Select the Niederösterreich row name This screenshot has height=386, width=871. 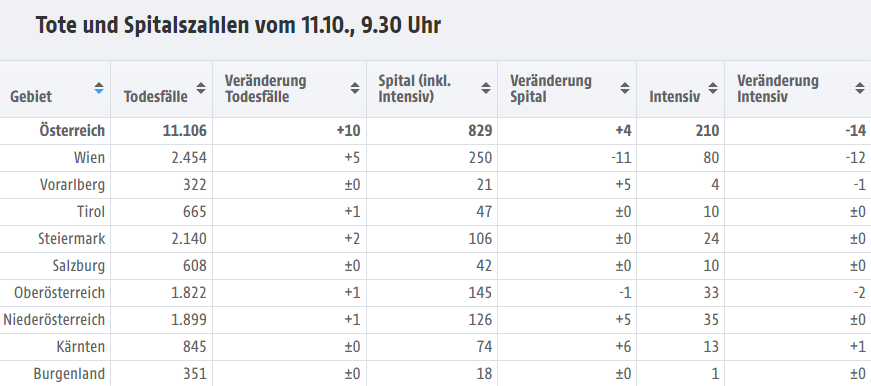coord(54,320)
